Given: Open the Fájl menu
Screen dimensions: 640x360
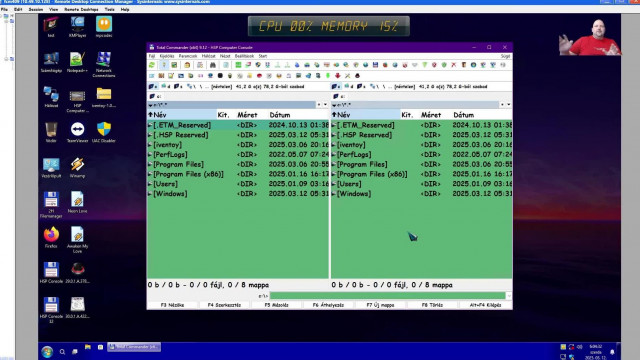Looking at the screenshot, I should 152,56.
